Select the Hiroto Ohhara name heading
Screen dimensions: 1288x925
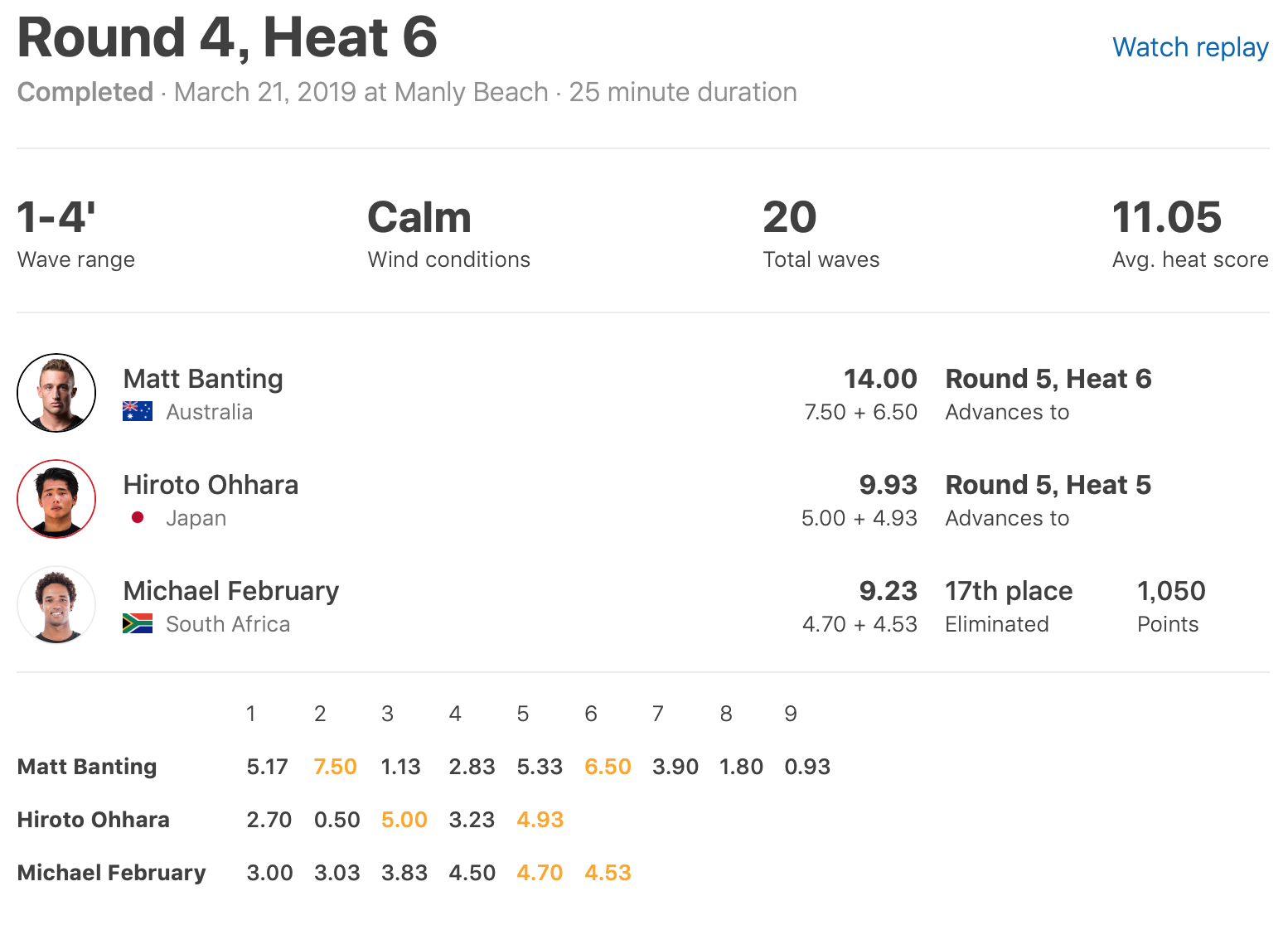(211, 485)
